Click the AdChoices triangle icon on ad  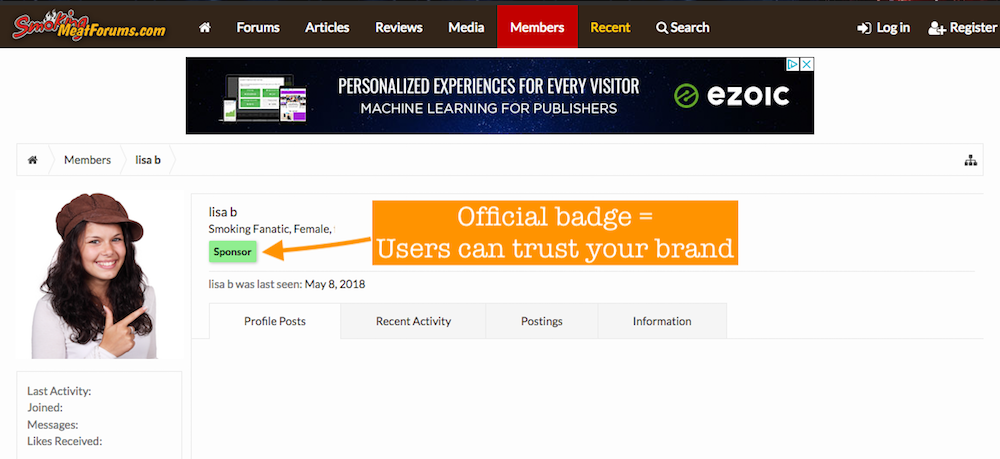792,64
